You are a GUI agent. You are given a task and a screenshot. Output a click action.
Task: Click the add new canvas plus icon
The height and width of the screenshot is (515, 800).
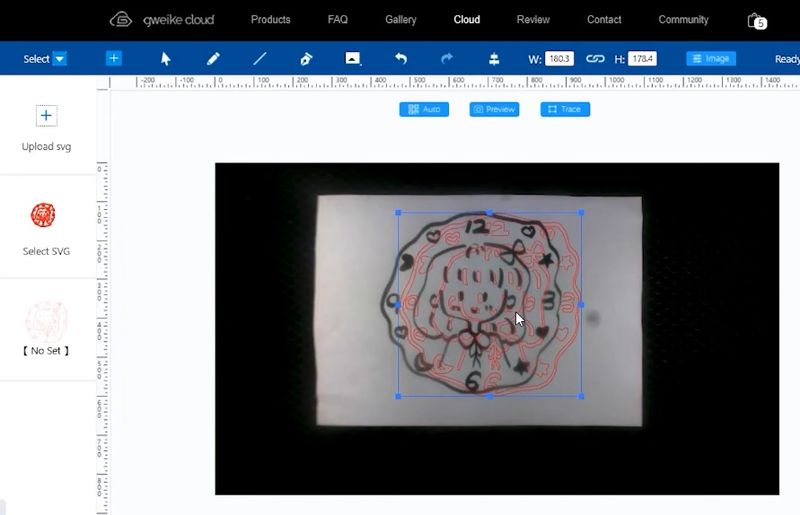click(114, 58)
